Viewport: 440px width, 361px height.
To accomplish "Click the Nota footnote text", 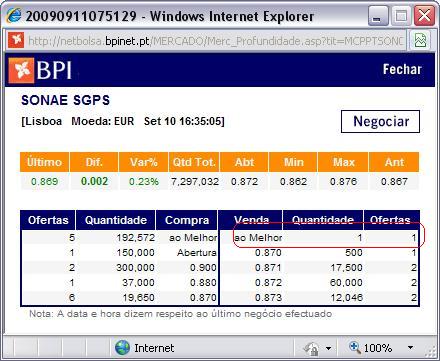I will (x=180, y=314).
